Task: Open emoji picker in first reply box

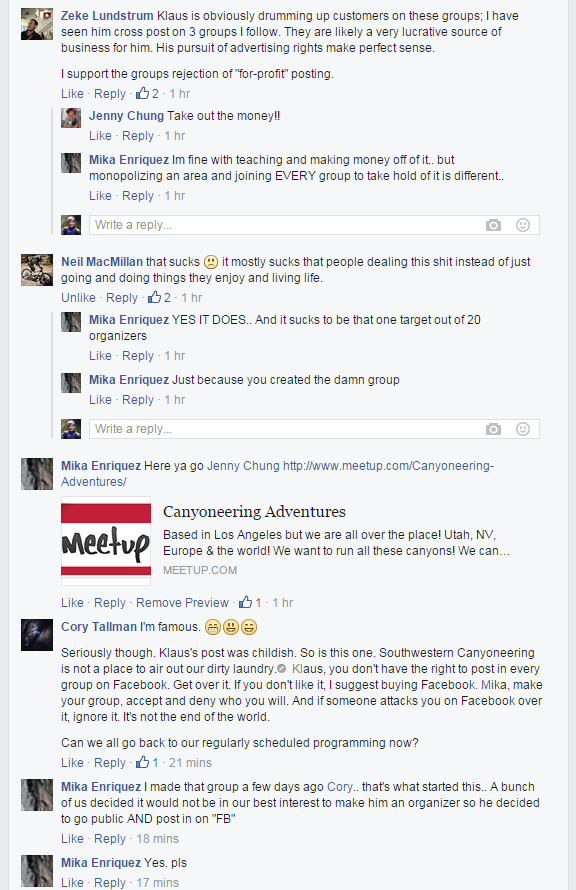Action: 523,225
